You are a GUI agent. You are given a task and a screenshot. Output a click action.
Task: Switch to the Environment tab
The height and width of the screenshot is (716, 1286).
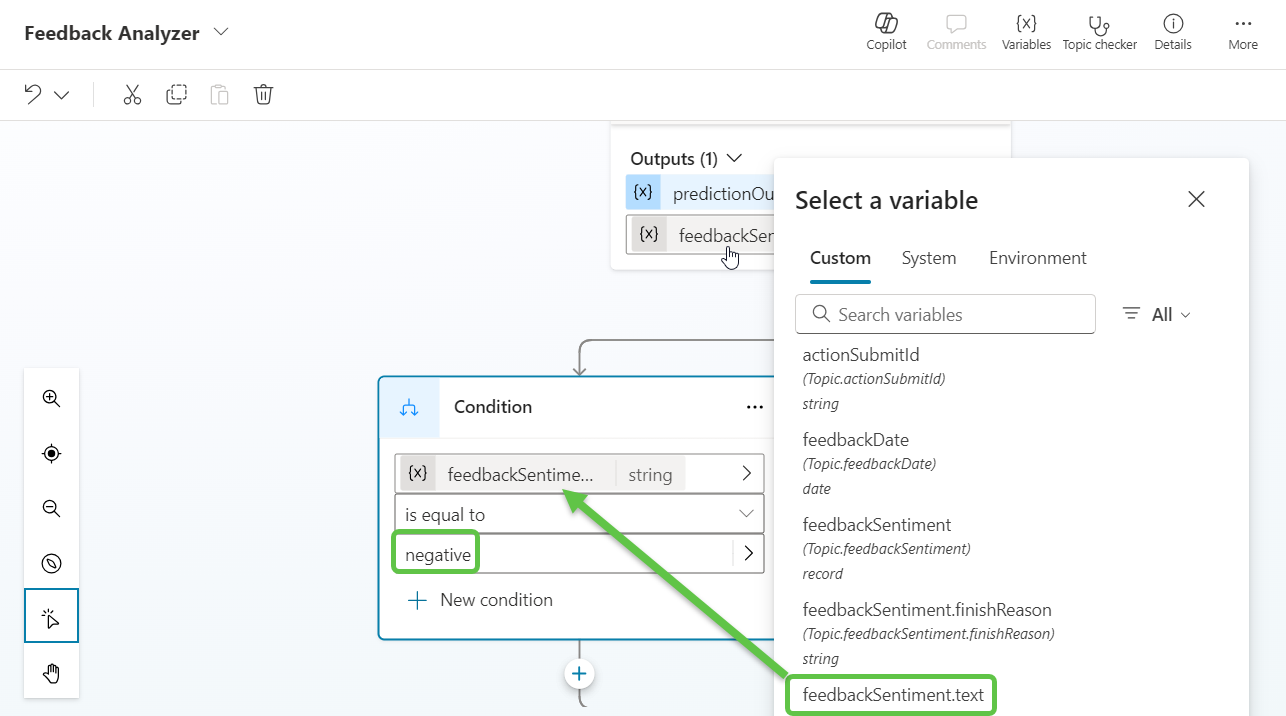pyautogui.click(x=1037, y=258)
